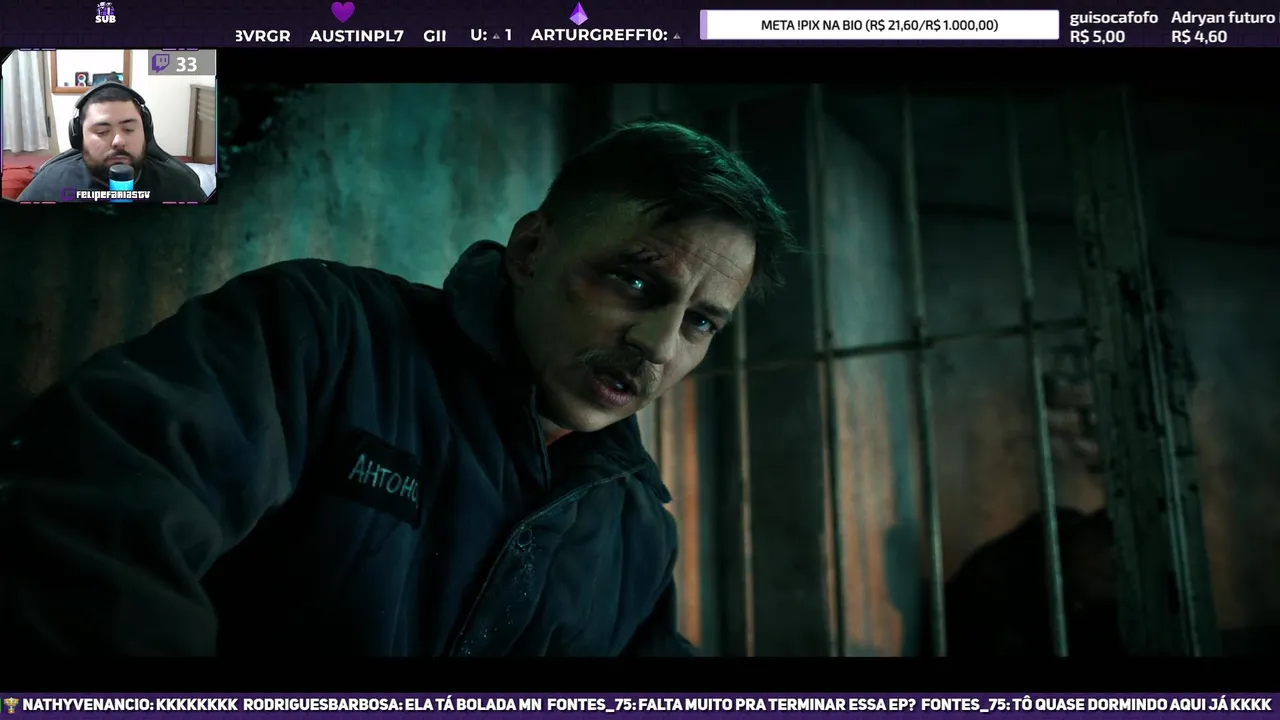Click RODRIGUESBARBOSA message ELA TÁ BOLADA MN
The image size is (1280, 720).
click(x=392, y=705)
